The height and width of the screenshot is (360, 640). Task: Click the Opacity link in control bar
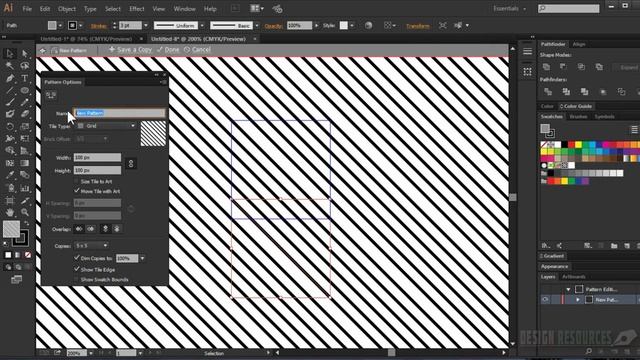tap(273, 26)
